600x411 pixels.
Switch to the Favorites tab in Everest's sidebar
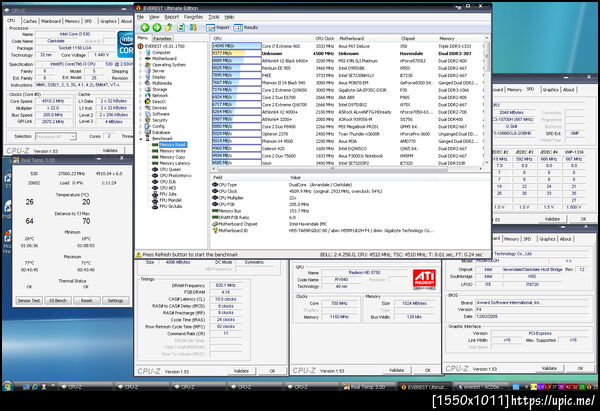162,39
